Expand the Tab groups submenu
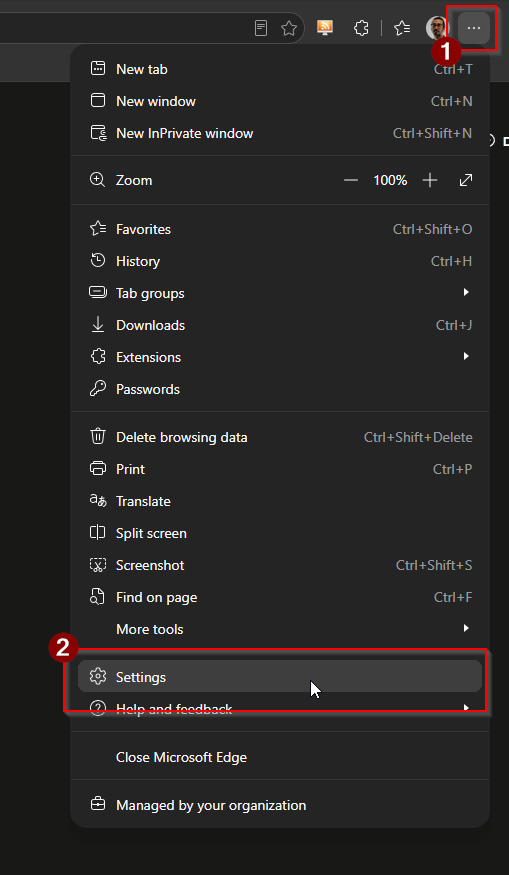This screenshot has height=875, width=509. pos(280,293)
